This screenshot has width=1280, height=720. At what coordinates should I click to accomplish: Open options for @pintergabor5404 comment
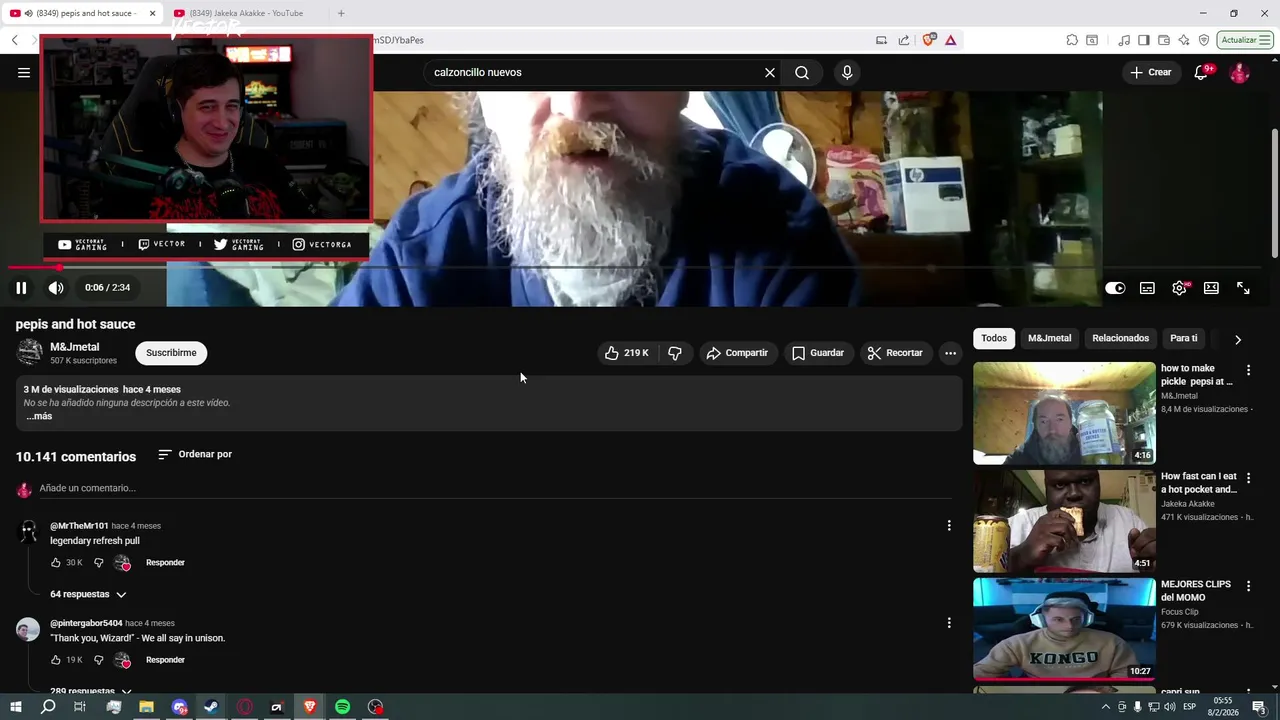949,623
